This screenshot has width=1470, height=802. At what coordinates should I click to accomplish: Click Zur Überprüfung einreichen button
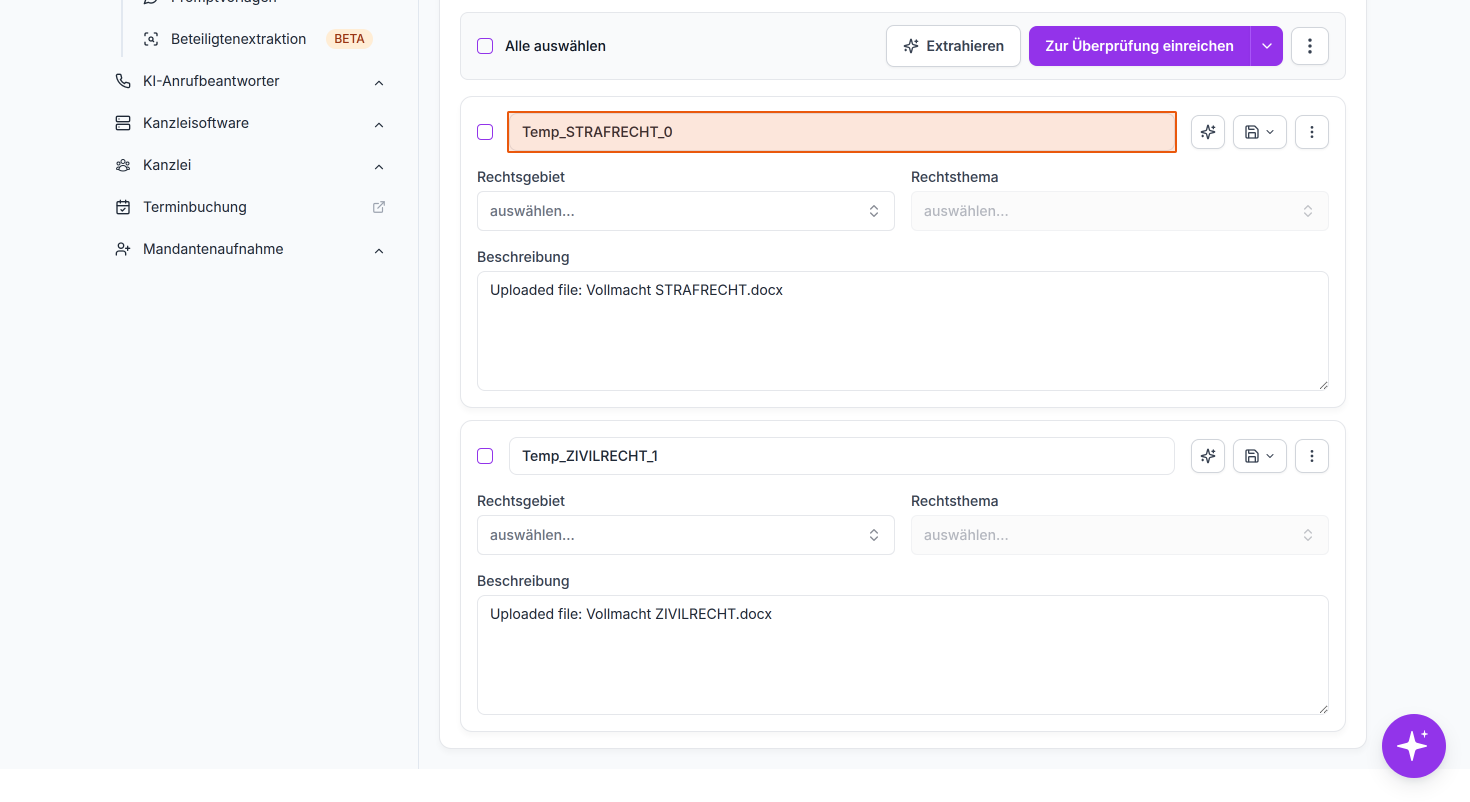1140,46
